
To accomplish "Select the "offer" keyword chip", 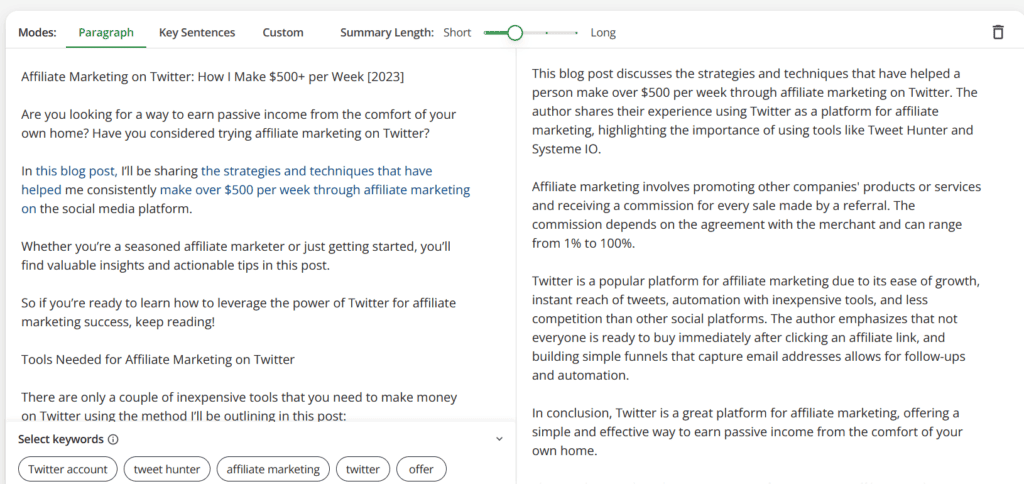I will [421, 469].
